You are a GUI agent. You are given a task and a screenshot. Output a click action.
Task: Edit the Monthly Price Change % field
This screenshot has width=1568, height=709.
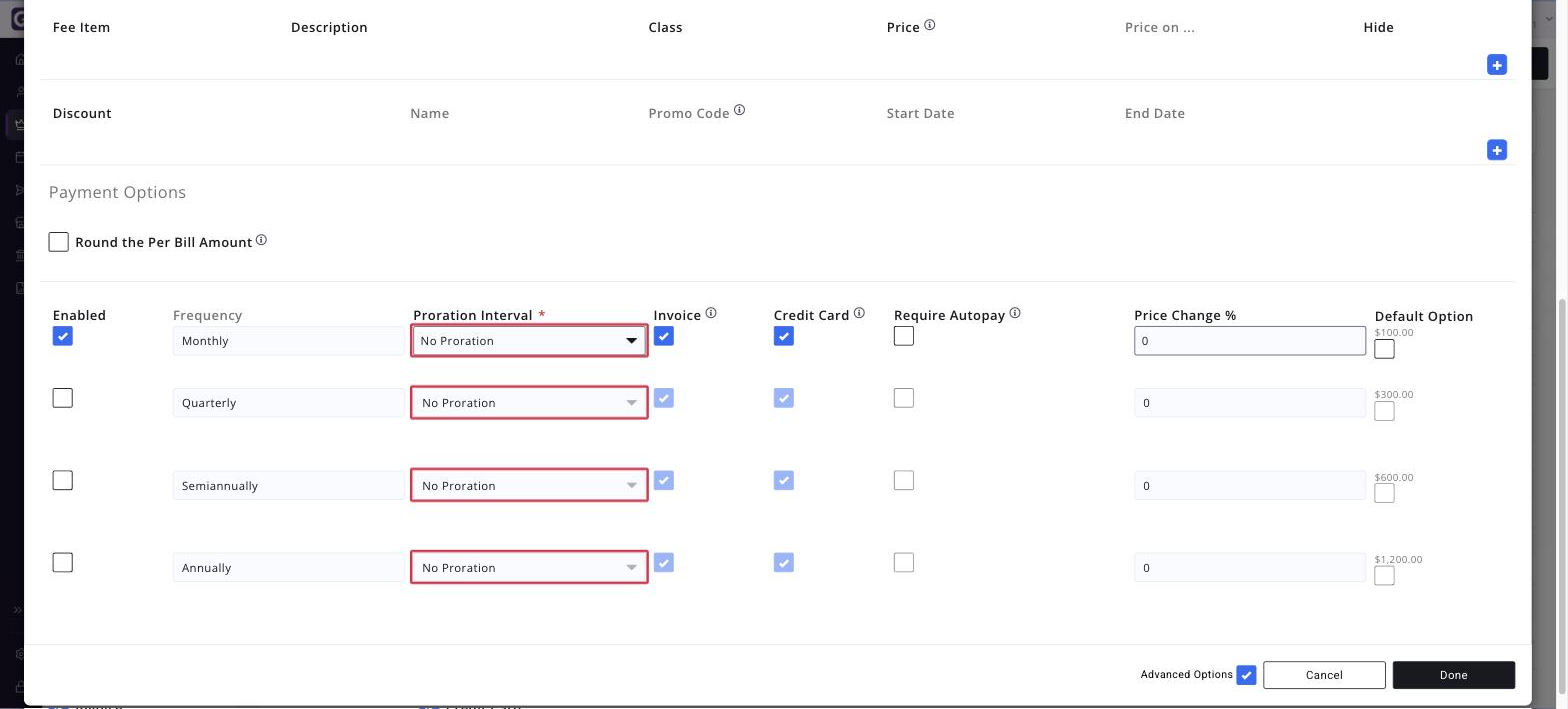[x=1250, y=341]
